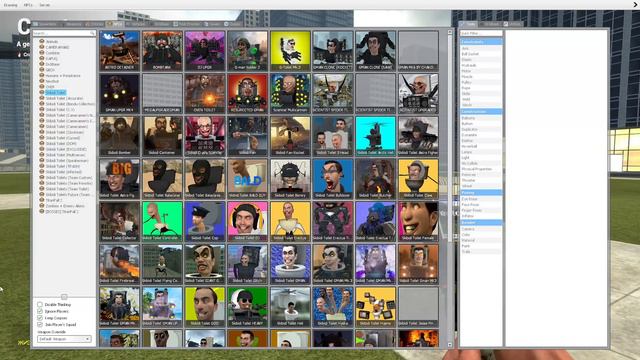Image resolution: width=640 pixels, height=360 pixels.
Task: Pick the Skibidi Toilet HEAVY icon
Action: click(x=247, y=307)
